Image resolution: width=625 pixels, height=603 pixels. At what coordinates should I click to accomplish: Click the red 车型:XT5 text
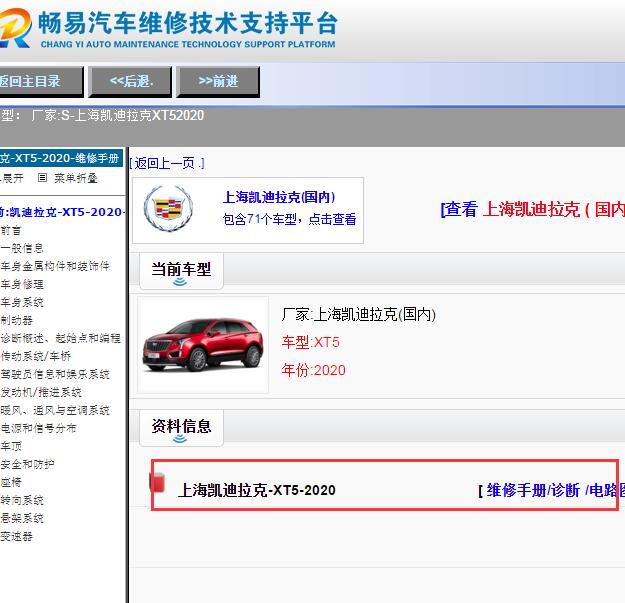pyautogui.click(x=311, y=342)
